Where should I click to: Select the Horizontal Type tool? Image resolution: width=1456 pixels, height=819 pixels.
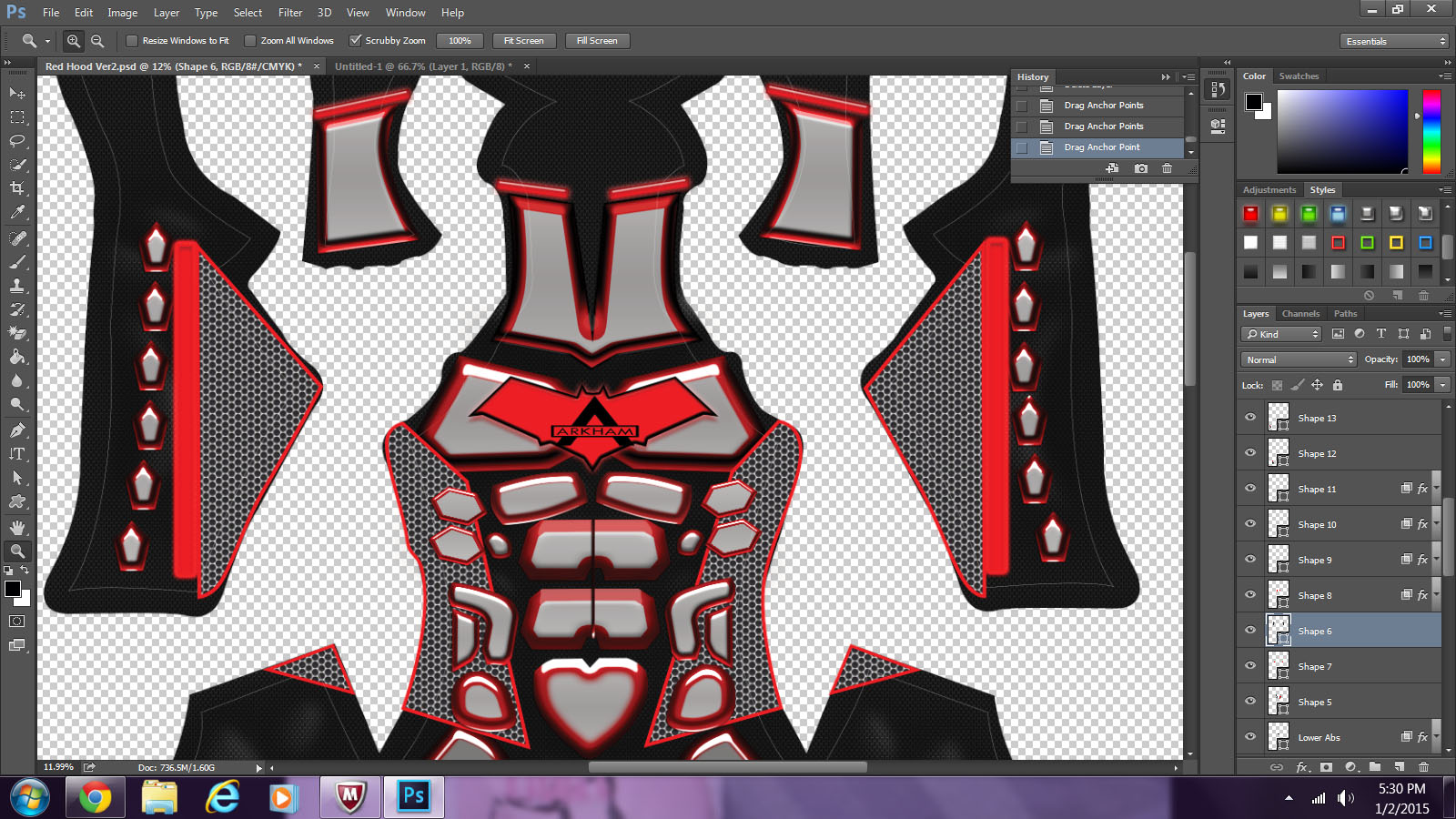click(x=17, y=454)
